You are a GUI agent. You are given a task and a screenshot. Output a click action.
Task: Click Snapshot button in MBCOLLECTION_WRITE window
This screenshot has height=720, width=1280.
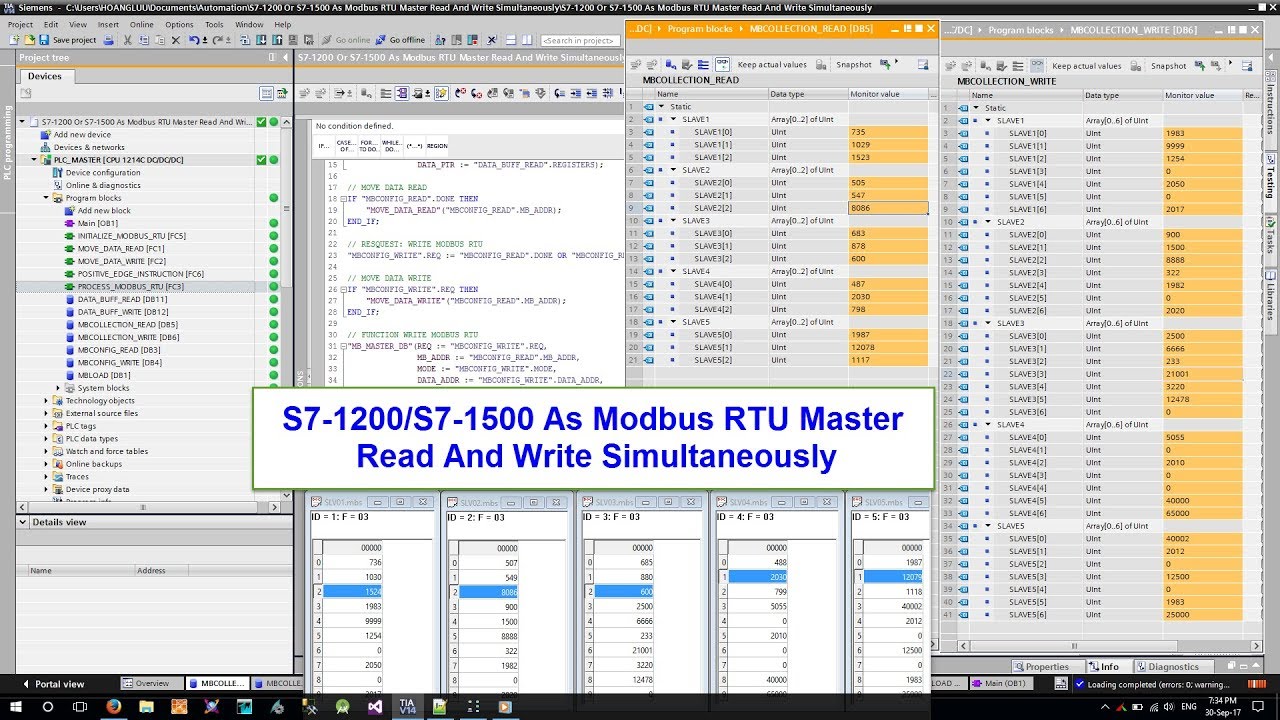pos(1168,66)
